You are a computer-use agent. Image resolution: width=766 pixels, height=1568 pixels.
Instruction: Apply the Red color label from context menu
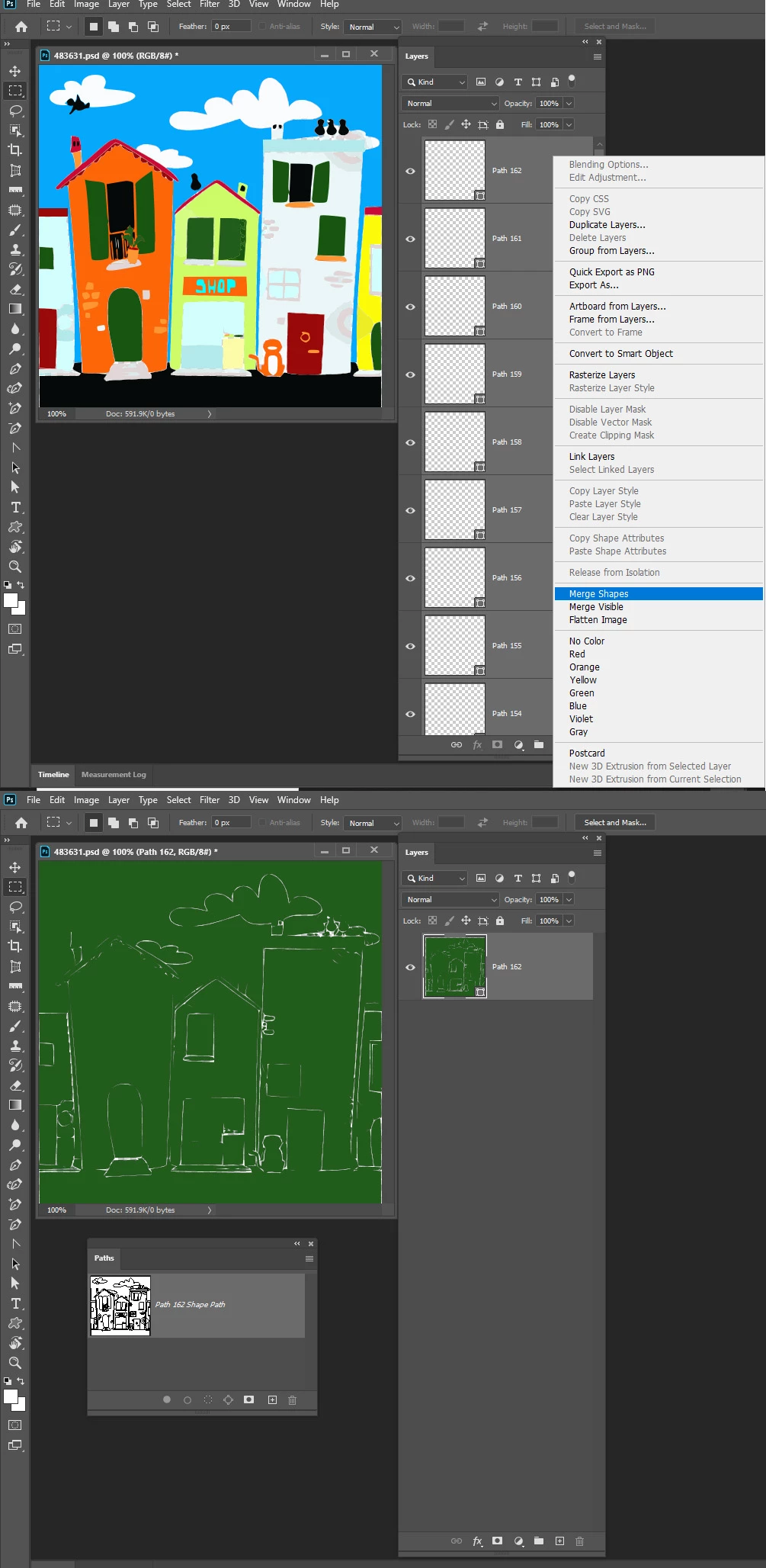(x=577, y=654)
